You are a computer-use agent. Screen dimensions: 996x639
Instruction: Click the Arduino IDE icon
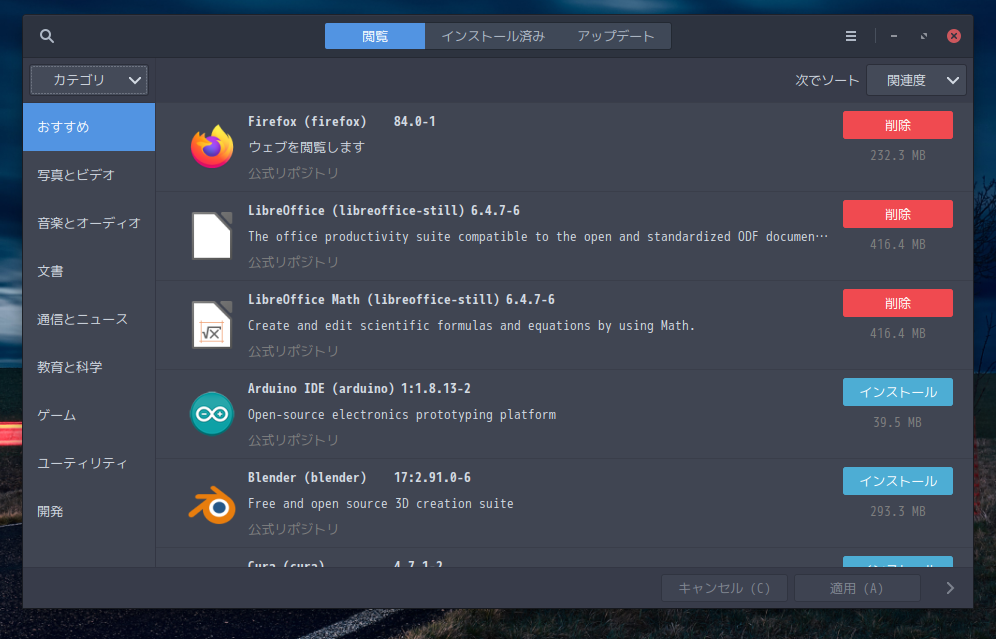click(x=212, y=414)
